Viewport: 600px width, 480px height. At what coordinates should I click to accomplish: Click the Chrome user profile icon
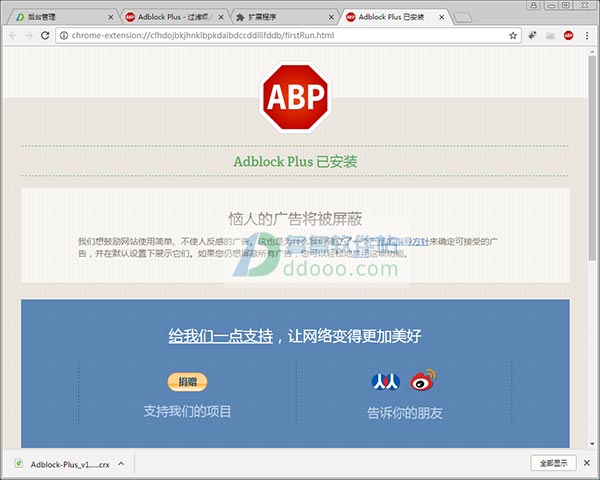click(x=533, y=5)
